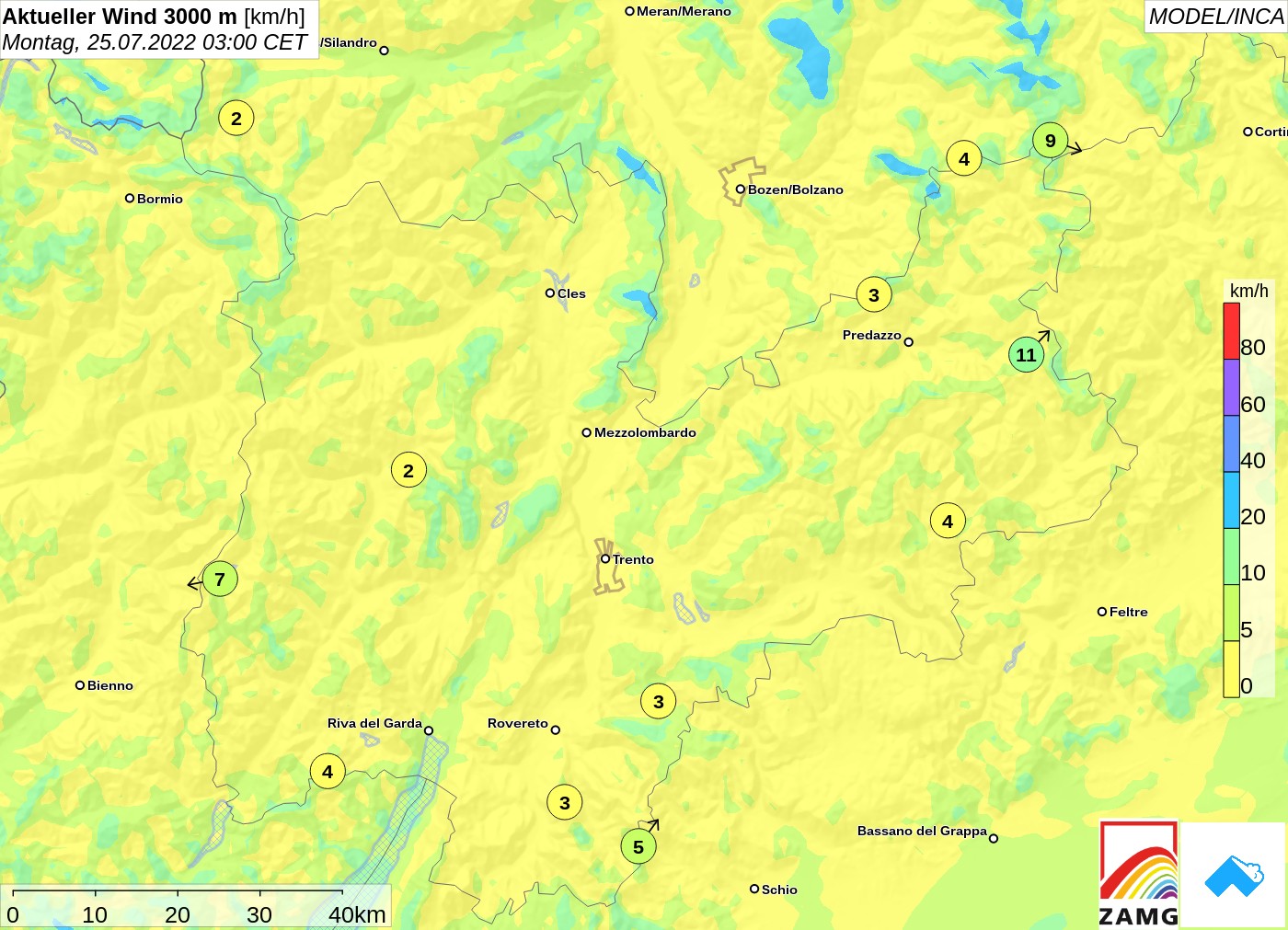
Task: Click the wind marker showing 11
Action: 1026,355
